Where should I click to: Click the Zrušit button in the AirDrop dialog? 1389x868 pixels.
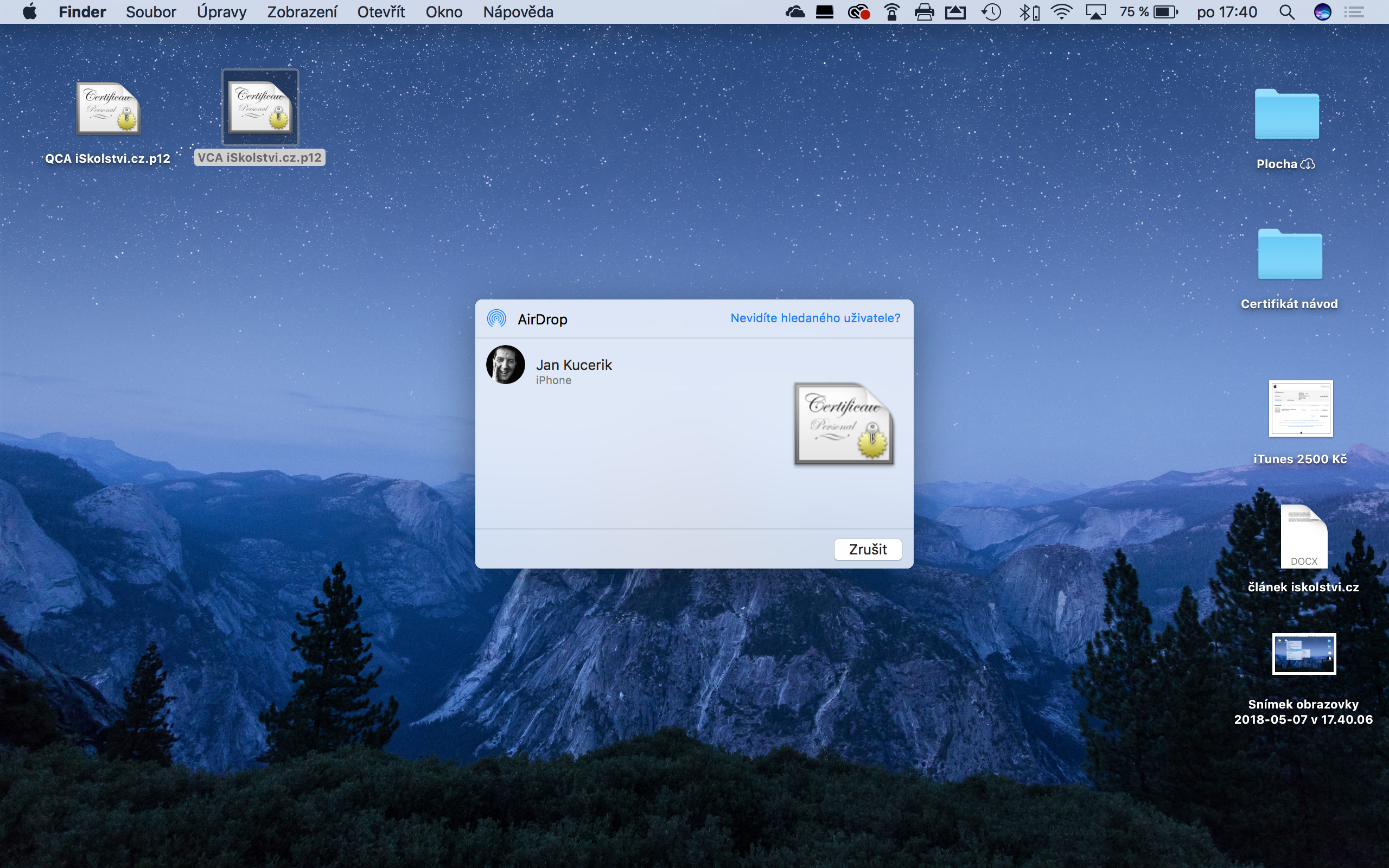pos(867,550)
